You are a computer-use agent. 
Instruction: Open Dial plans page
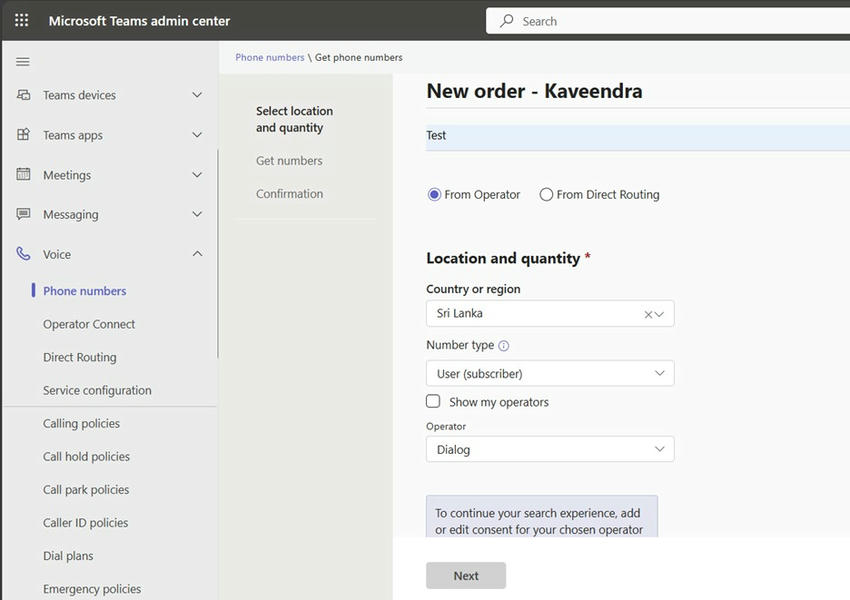[68, 556]
